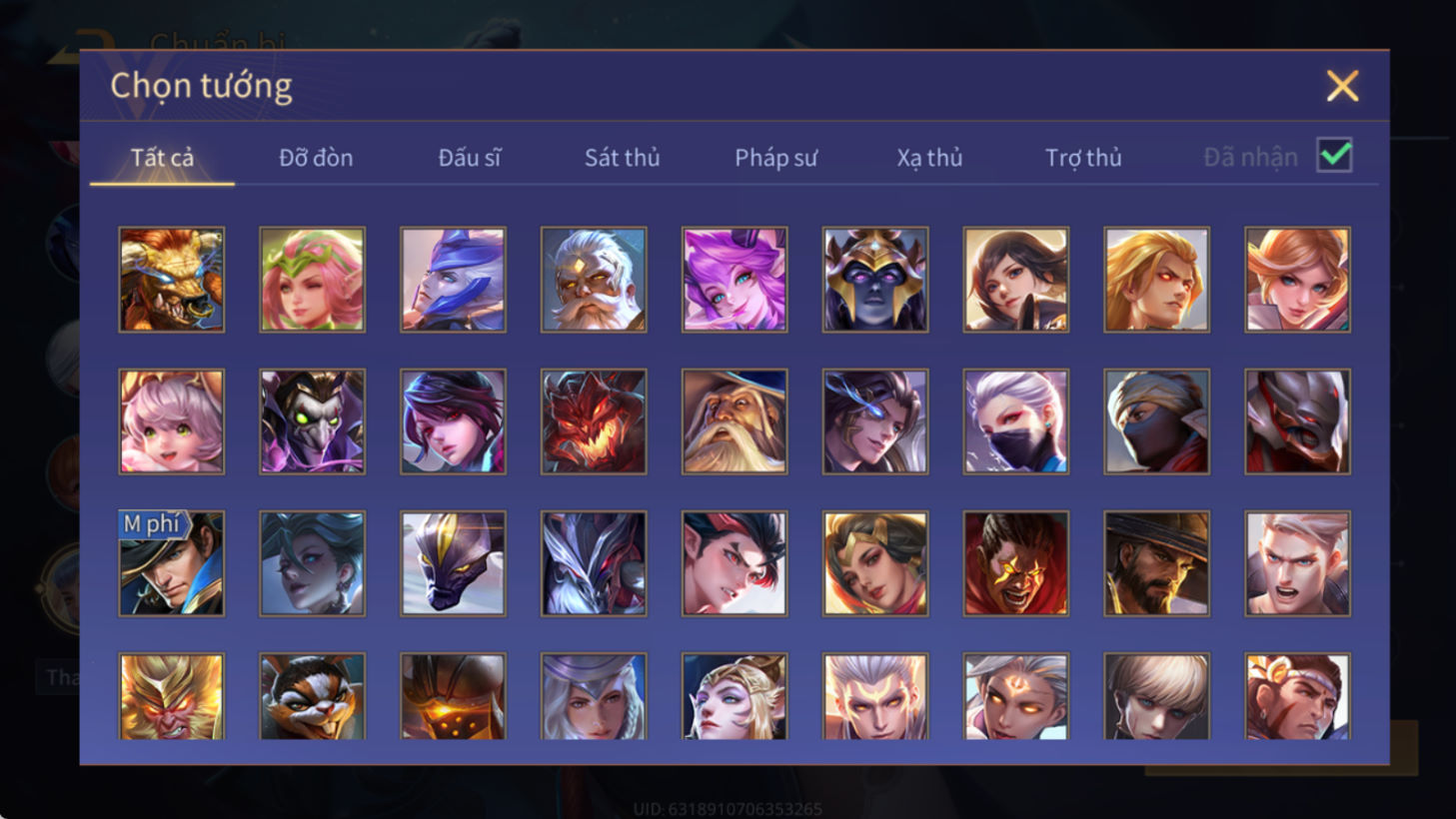Select the orange beast hero in first slot
The height and width of the screenshot is (819, 1456).
pyautogui.click(x=172, y=280)
